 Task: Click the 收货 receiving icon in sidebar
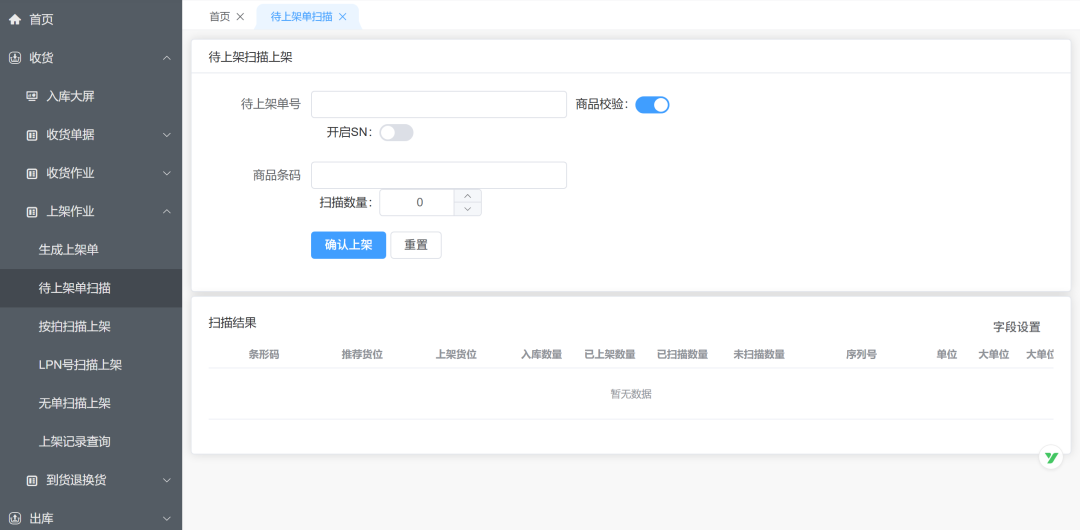(x=15, y=58)
